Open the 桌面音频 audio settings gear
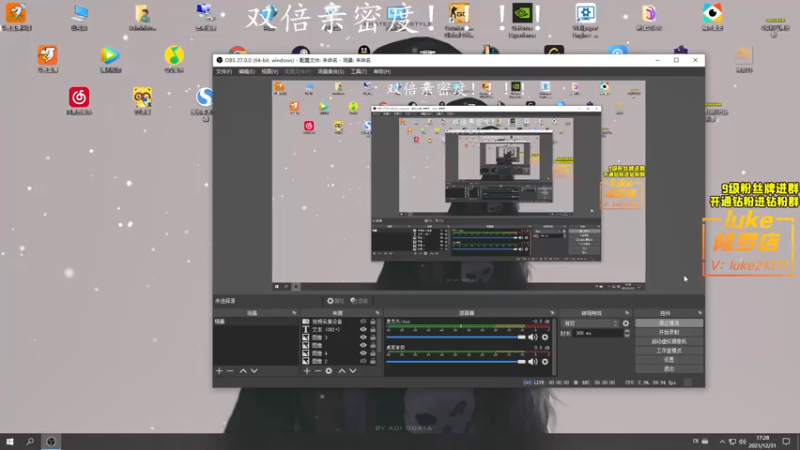Viewport: 800px width, 450px height. [x=545, y=362]
